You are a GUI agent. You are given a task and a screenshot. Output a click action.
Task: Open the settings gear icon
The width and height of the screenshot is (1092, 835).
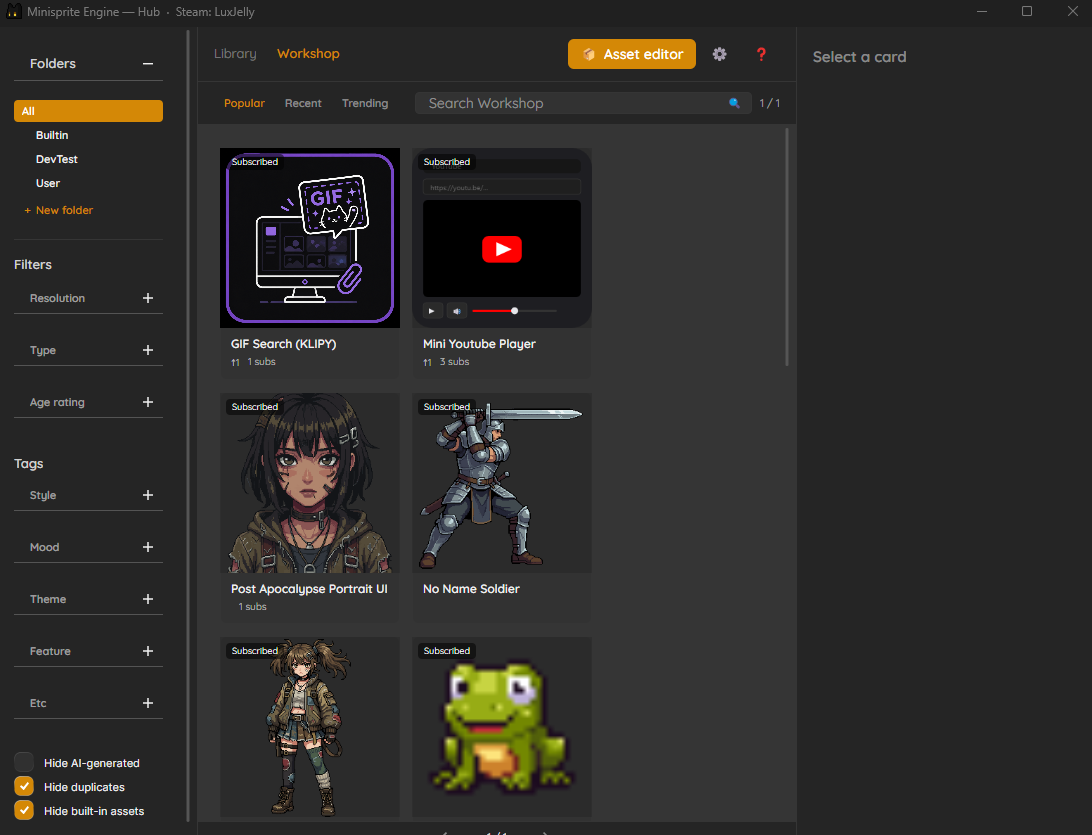(x=719, y=54)
